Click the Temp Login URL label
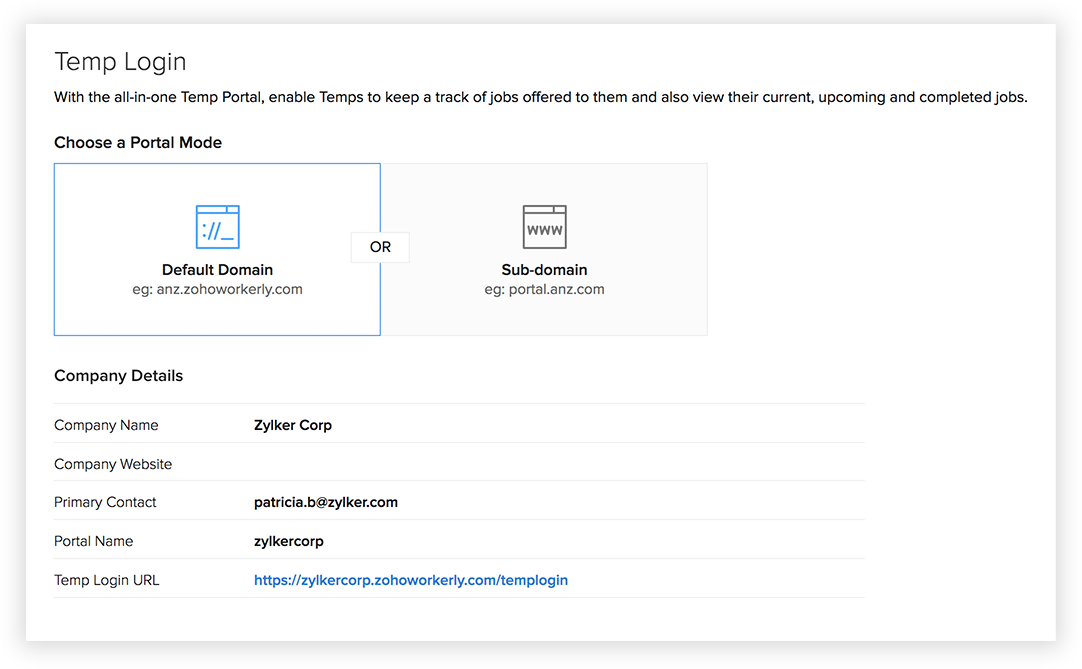The width and height of the screenshot is (1082, 669). pos(107,580)
